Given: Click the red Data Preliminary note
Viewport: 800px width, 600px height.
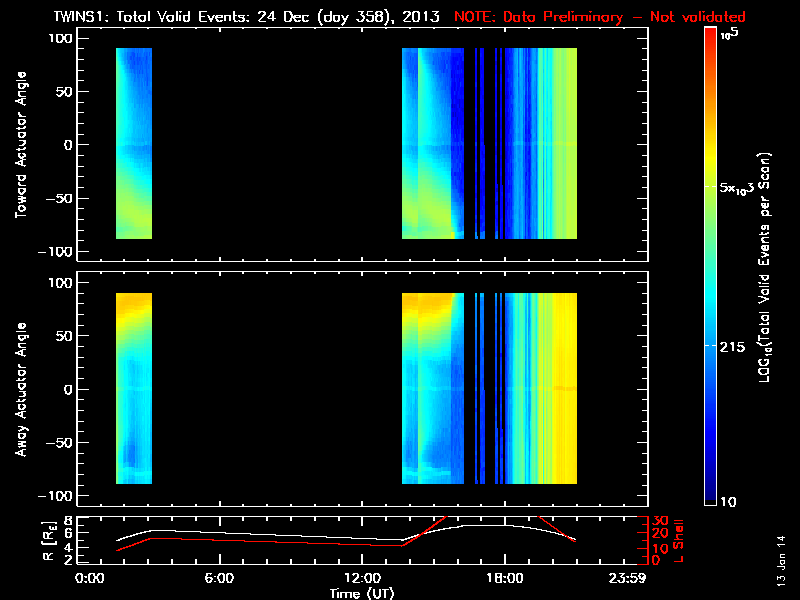Looking at the screenshot, I should point(600,16).
